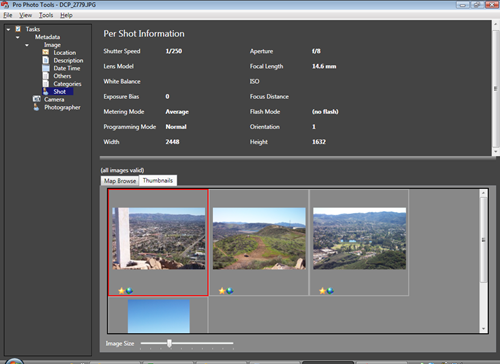Click the Image Size slider handle
This screenshot has height=364, width=500.
tap(169, 343)
